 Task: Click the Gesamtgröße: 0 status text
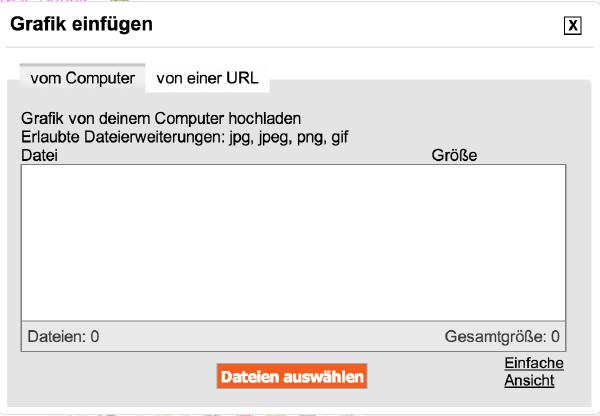click(x=502, y=337)
